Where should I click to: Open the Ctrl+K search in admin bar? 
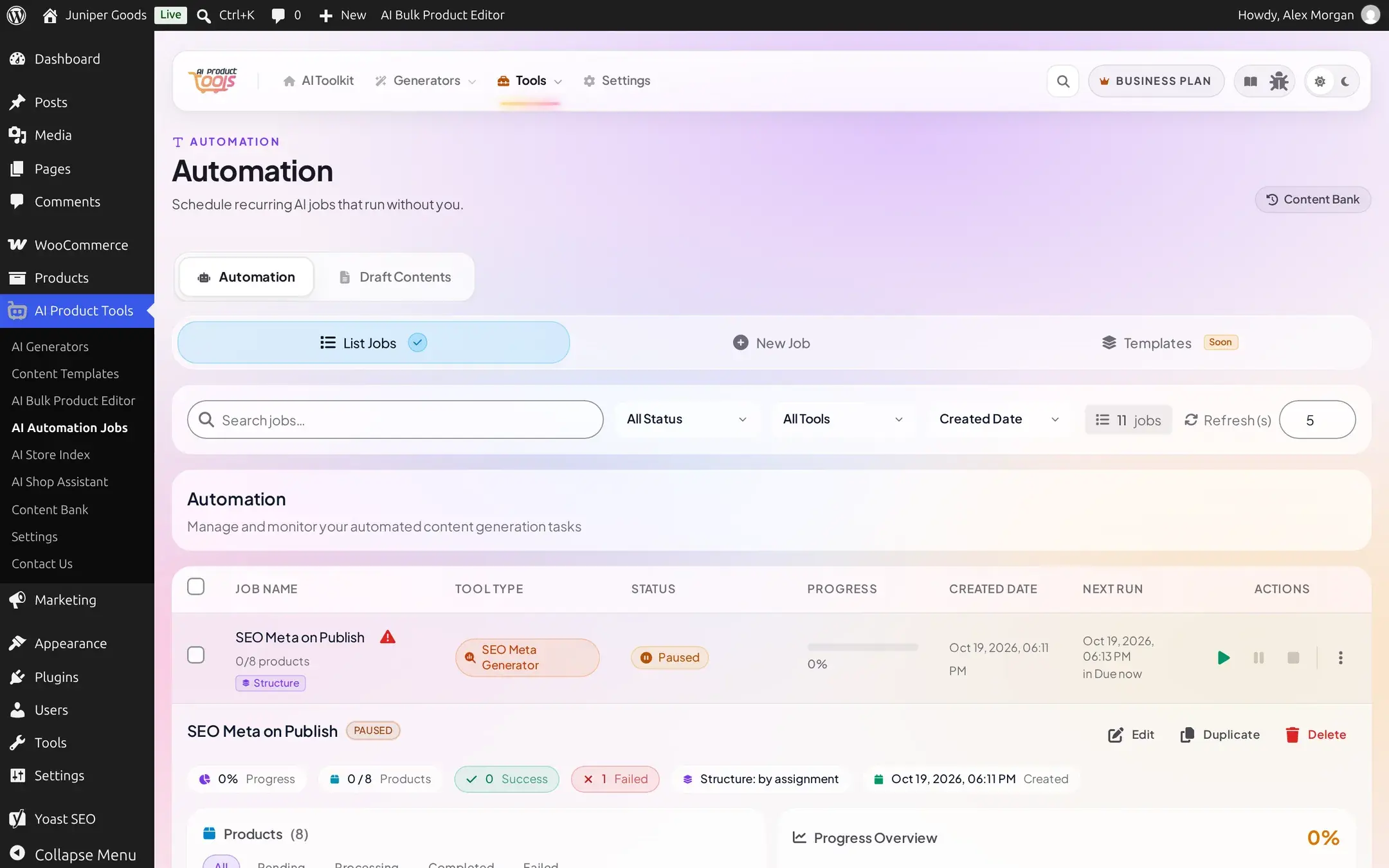(226, 15)
